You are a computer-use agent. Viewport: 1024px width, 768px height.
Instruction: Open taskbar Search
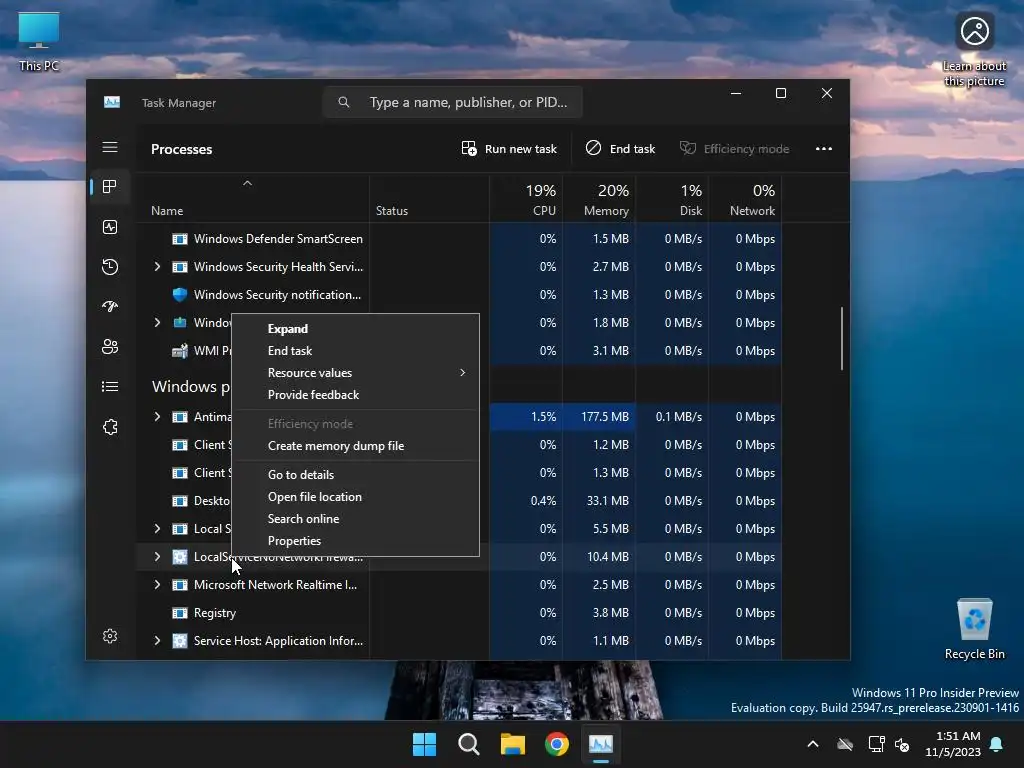[x=468, y=744]
